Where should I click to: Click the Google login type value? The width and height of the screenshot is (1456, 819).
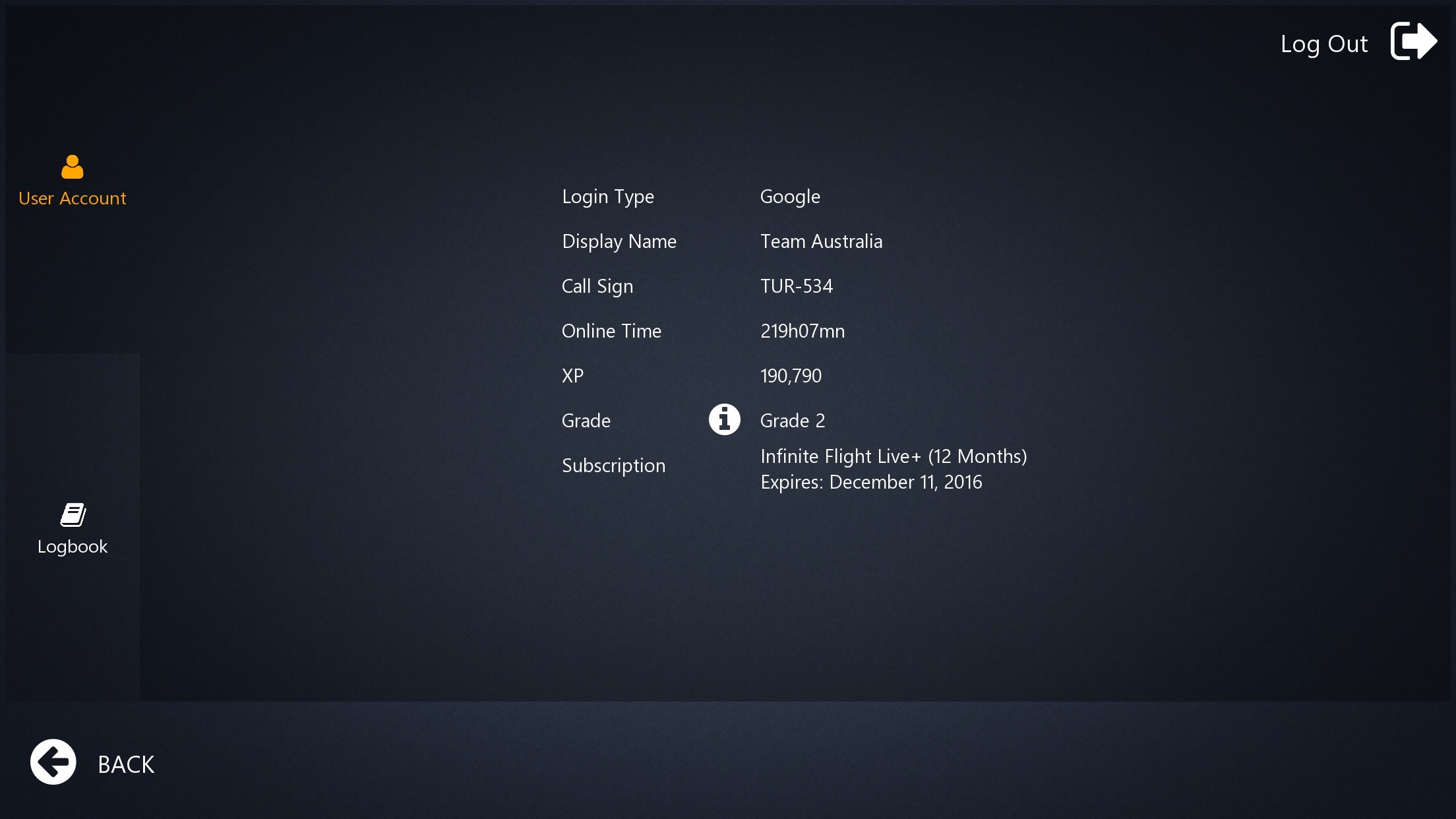click(790, 197)
